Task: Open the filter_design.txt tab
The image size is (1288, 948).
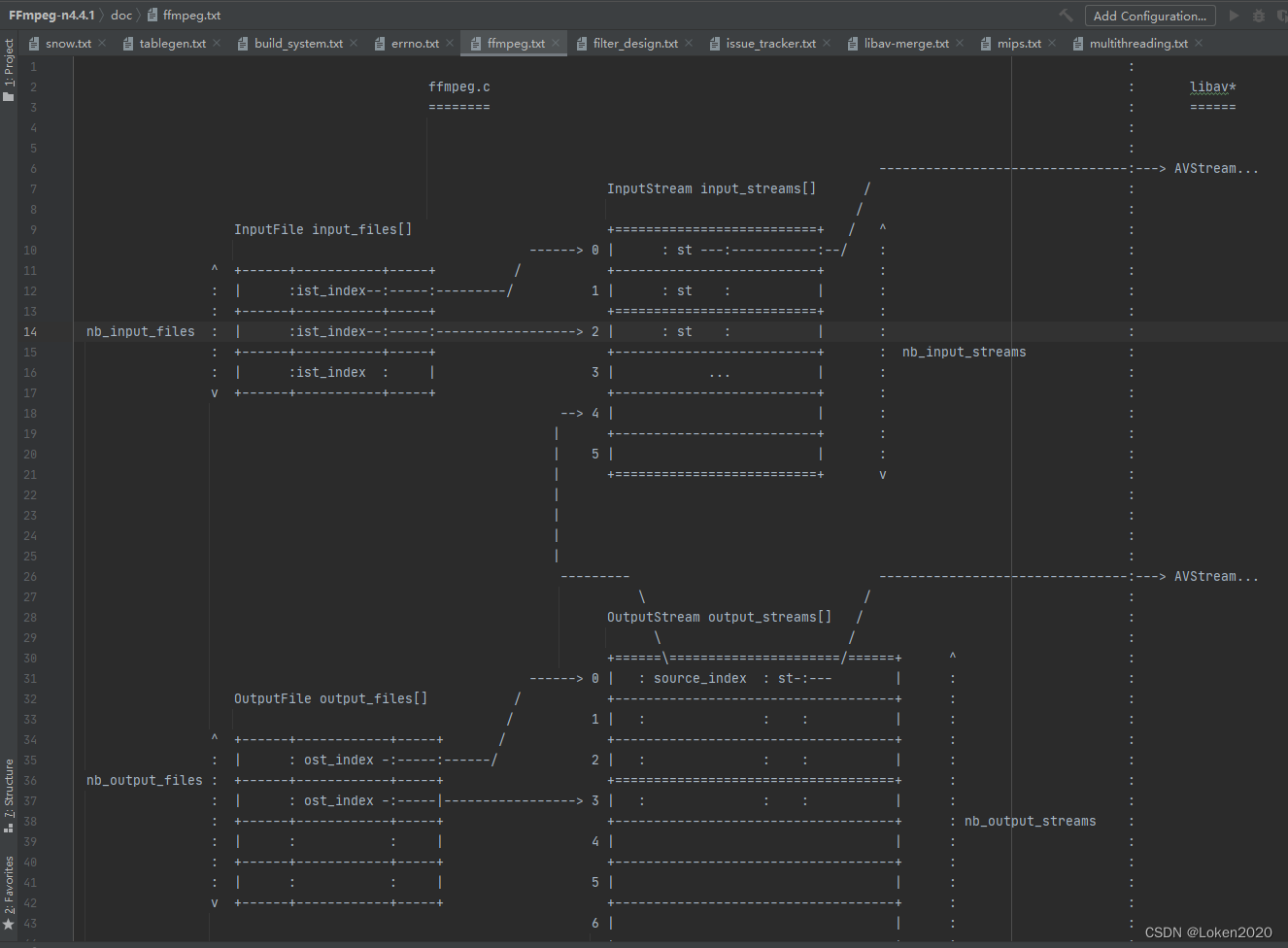Action: [635, 44]
